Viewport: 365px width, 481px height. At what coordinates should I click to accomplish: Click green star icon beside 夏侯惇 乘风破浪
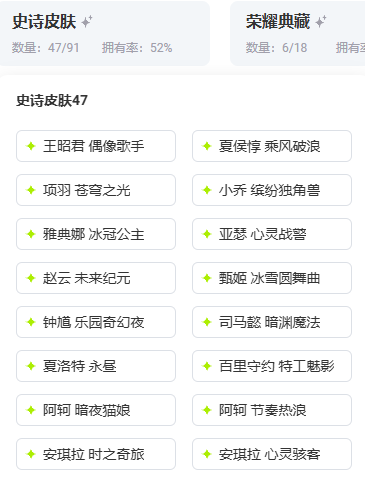(207, 146)
